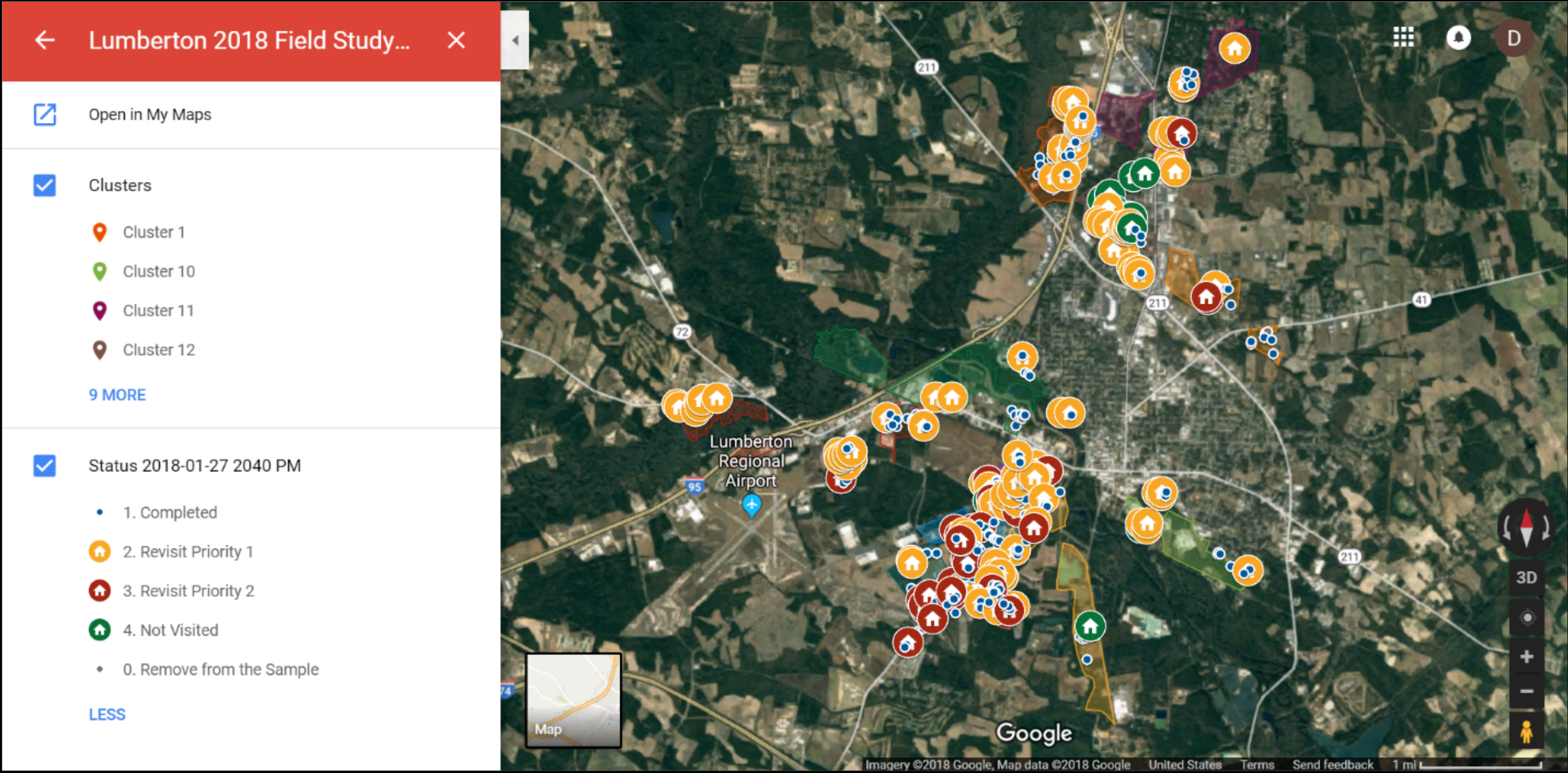Expand clusters list with 9 MORE
The width and height of the screenshot is (1568, 773).
pyautogui.click(x=117, y=395)
